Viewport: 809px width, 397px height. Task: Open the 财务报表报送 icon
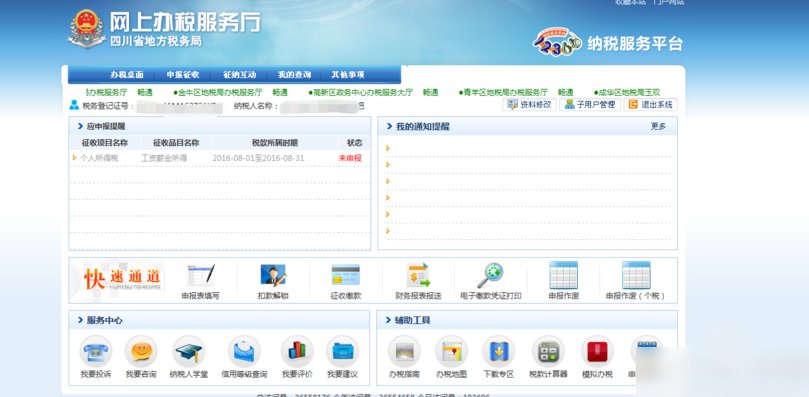pos(418,275)
